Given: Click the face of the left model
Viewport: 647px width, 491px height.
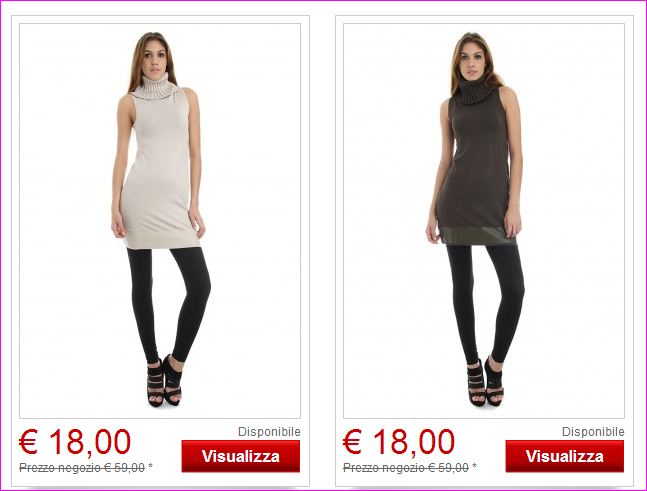Looking at the screenshot, I should (154, 59).
